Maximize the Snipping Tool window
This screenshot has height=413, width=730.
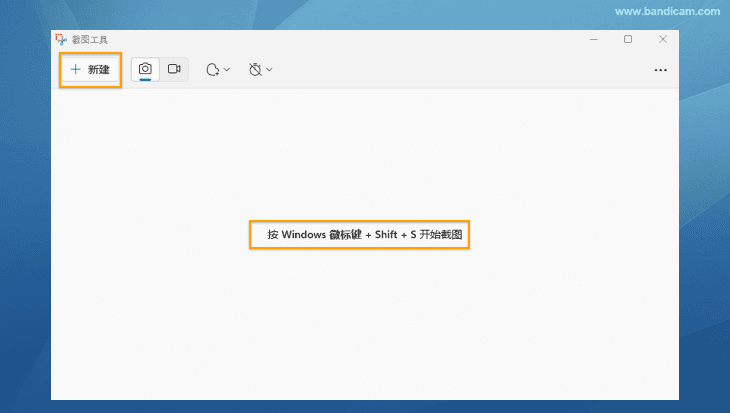tap(628, 39)
